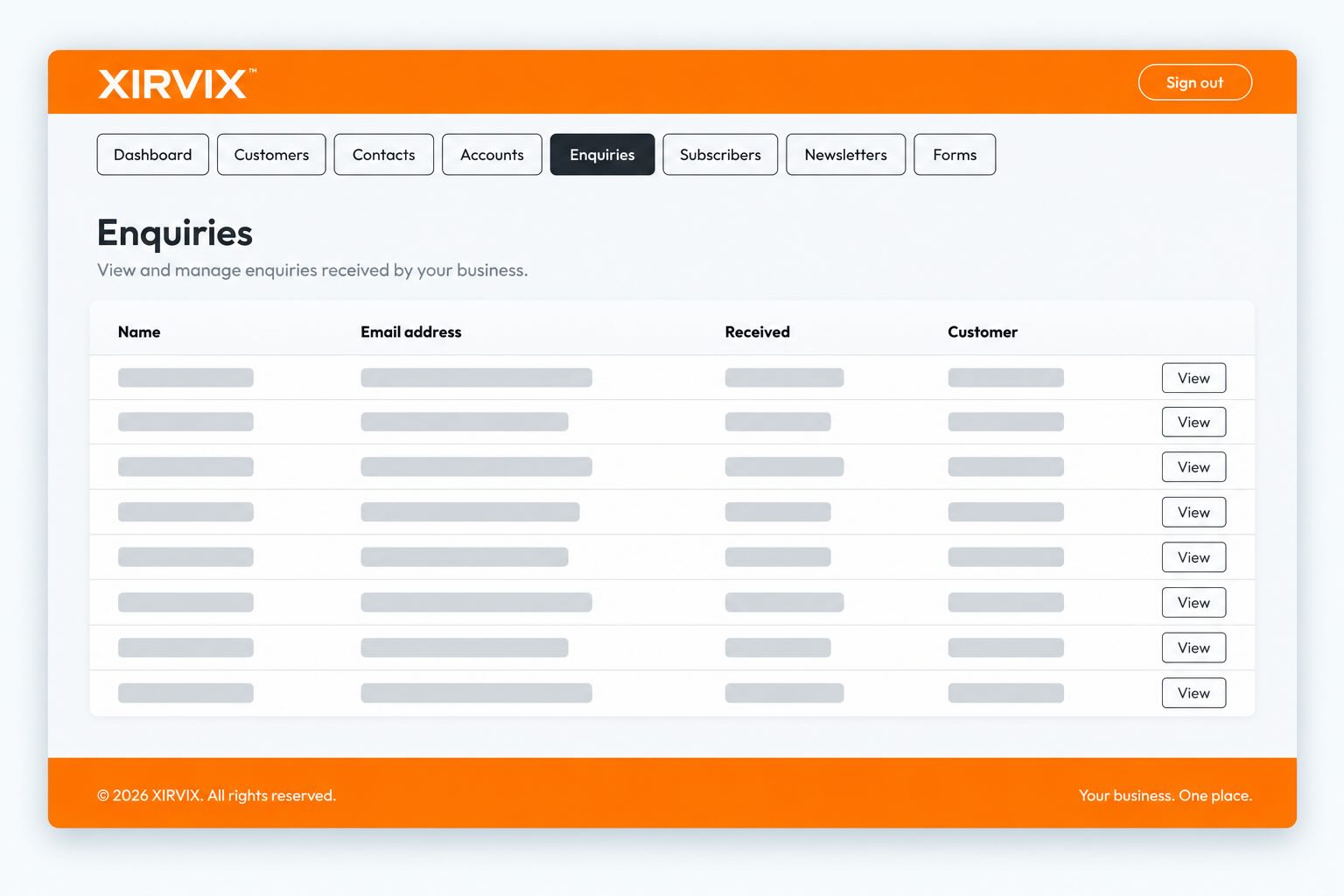1344x896 pixels.
Task: Navigate to the Subscribers tab
Action: 720,155
